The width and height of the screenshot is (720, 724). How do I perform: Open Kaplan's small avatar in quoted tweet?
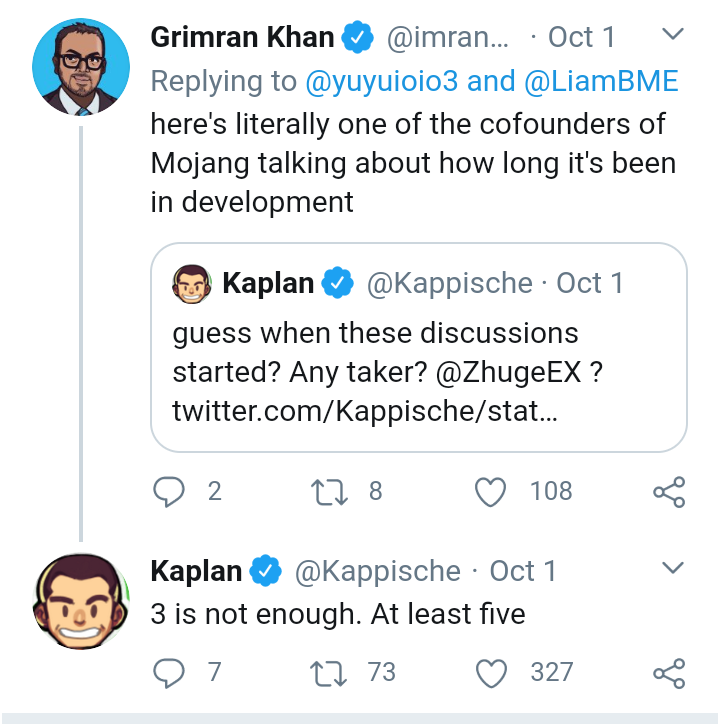[192, 284]
